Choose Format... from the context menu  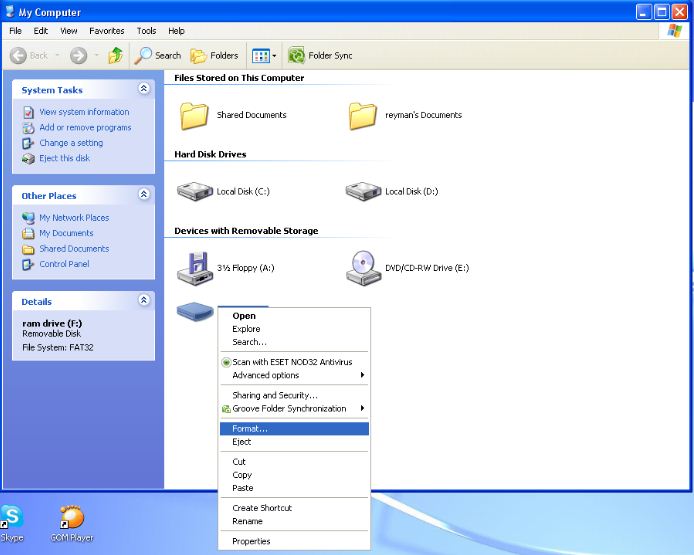(250, 429)
